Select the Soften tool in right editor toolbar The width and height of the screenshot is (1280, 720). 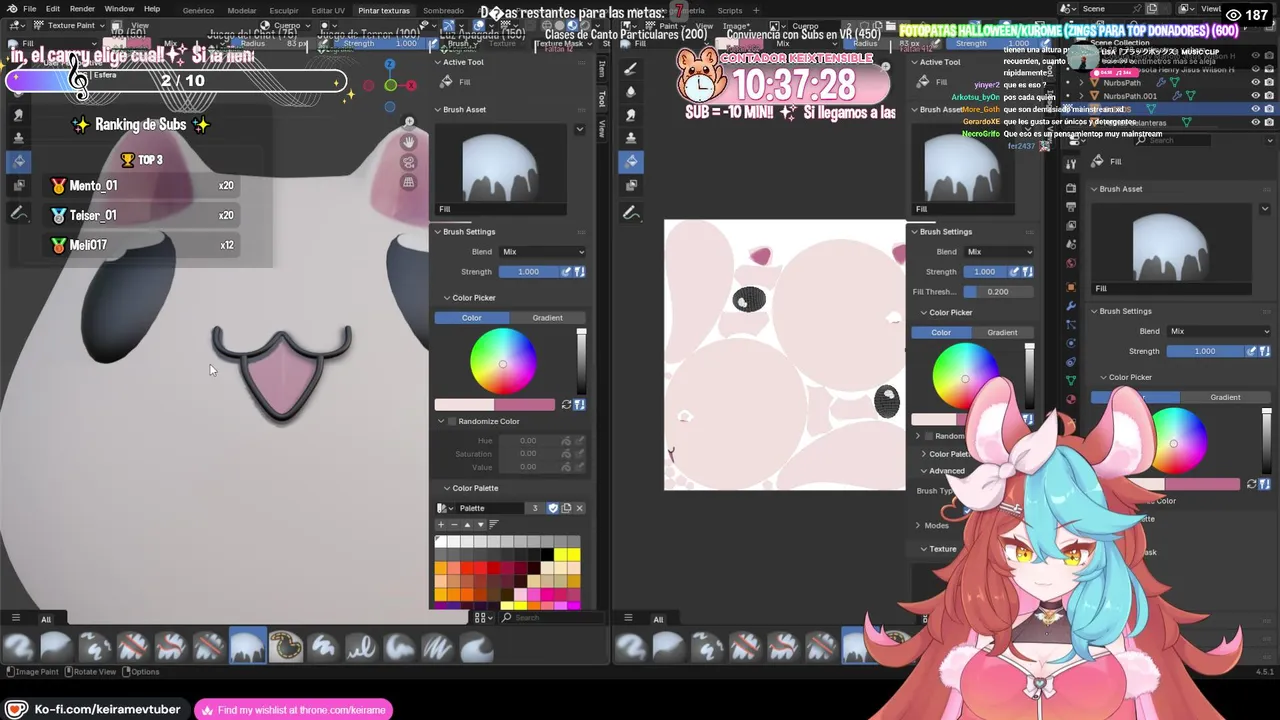click(631, 91)
